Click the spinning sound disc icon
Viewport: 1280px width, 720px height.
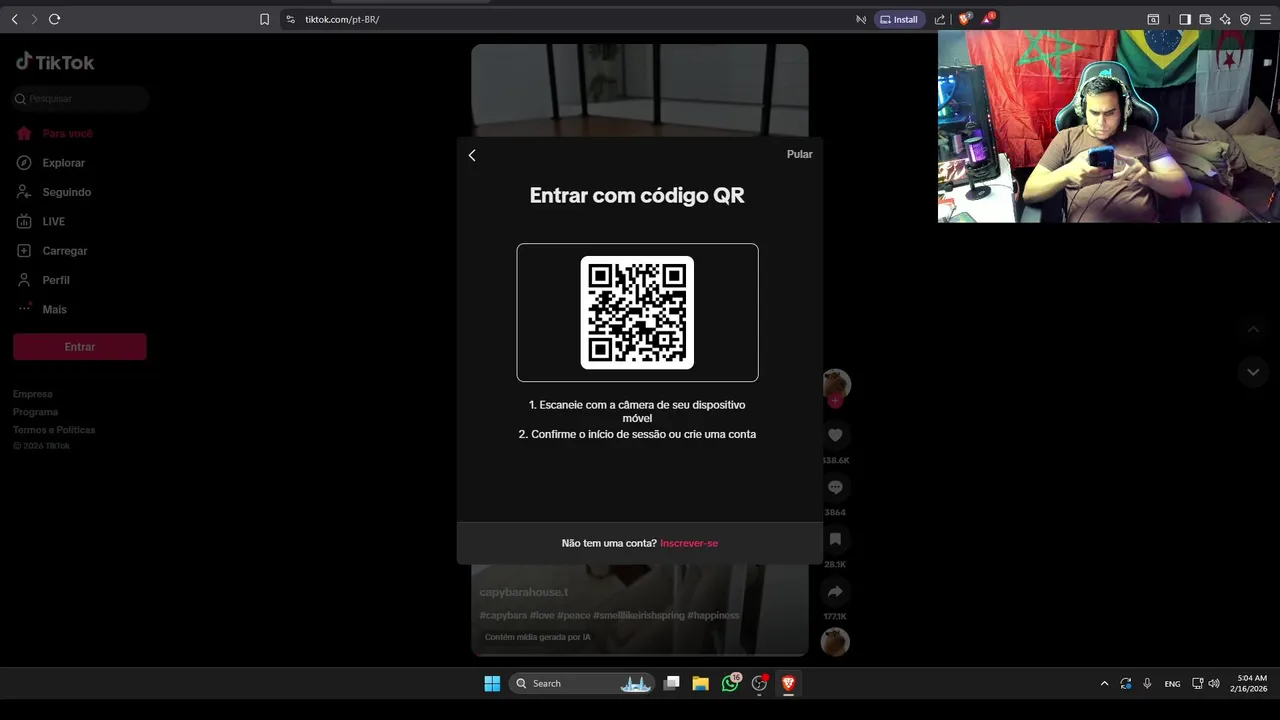point(835,642)
